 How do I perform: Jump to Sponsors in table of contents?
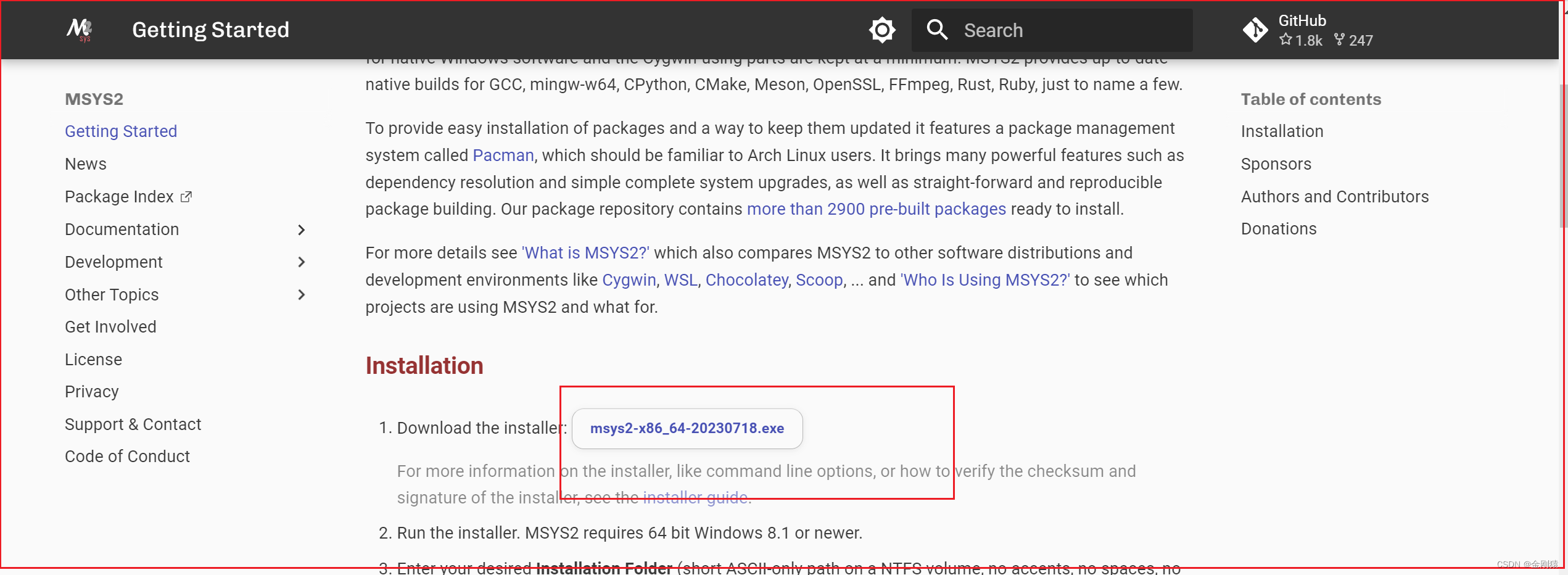(1276, 164)
